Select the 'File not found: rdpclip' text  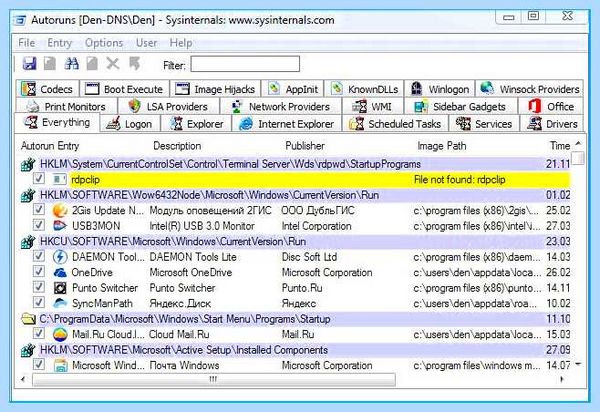click(459, 179)
